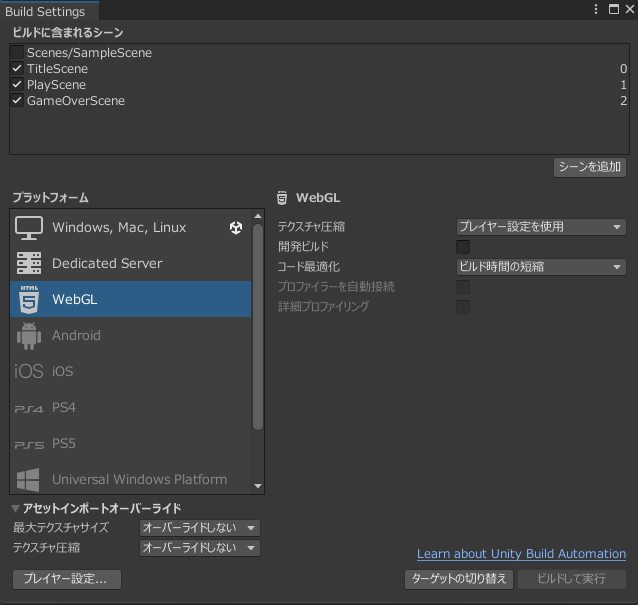Select the Windows, Mac, Linux monitor icon
Image resolution: width=638 pixels, height=605 pixels.
pos(28,228)
